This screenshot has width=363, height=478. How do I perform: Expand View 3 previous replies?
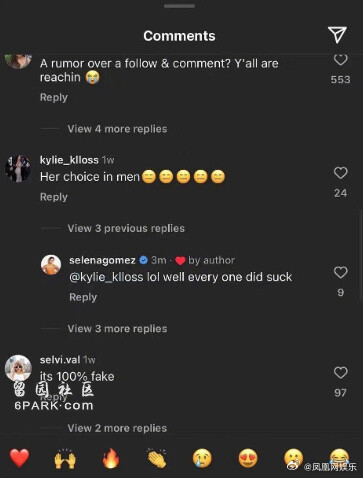coord(126,228)
